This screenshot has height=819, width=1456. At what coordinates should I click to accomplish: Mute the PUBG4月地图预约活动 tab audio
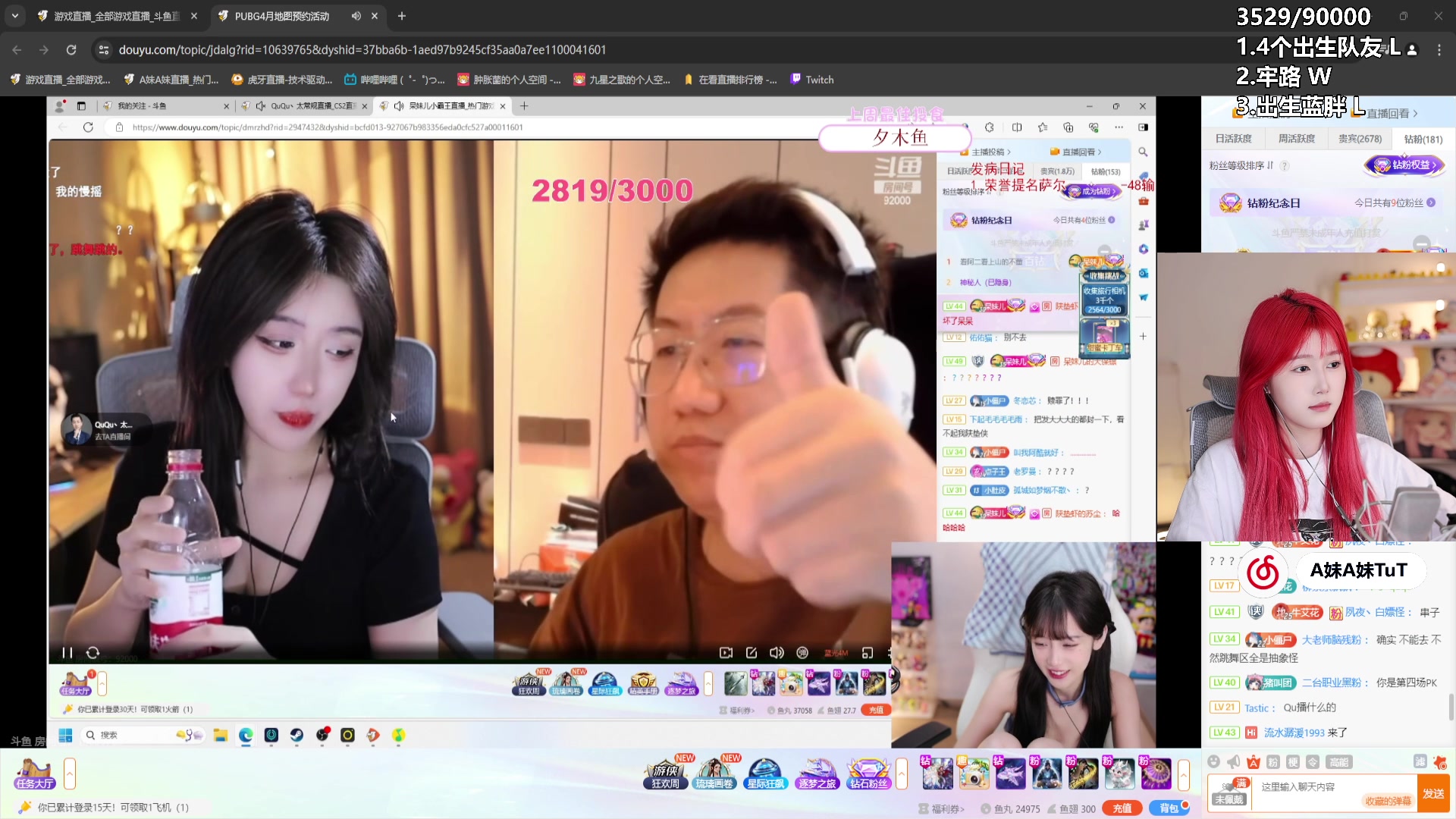(x=356, y=16)
